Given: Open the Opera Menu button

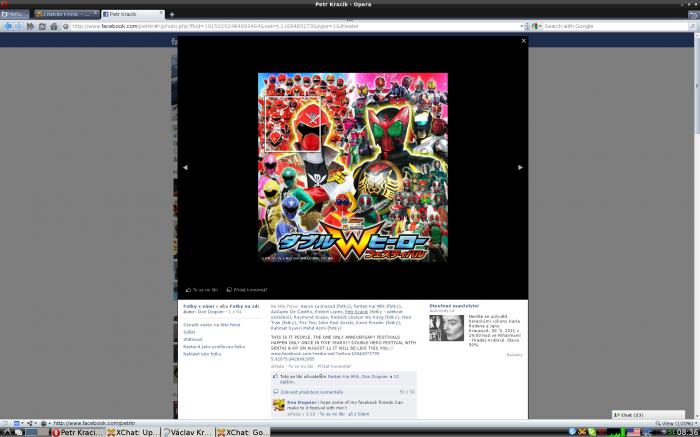Looking at the screenshot, I should pos(14,14).
